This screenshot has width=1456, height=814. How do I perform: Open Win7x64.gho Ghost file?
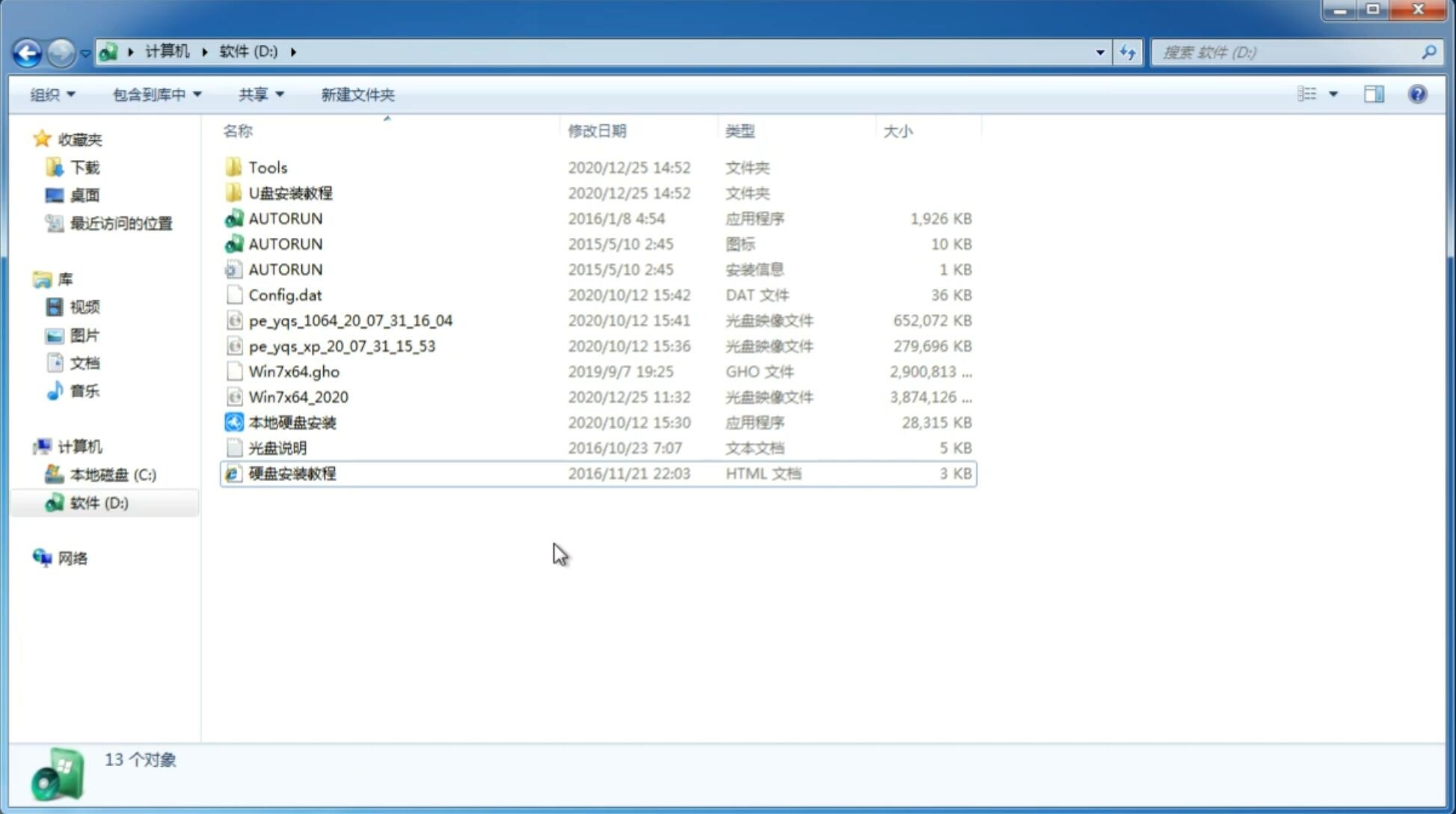(x=295, y=371)
